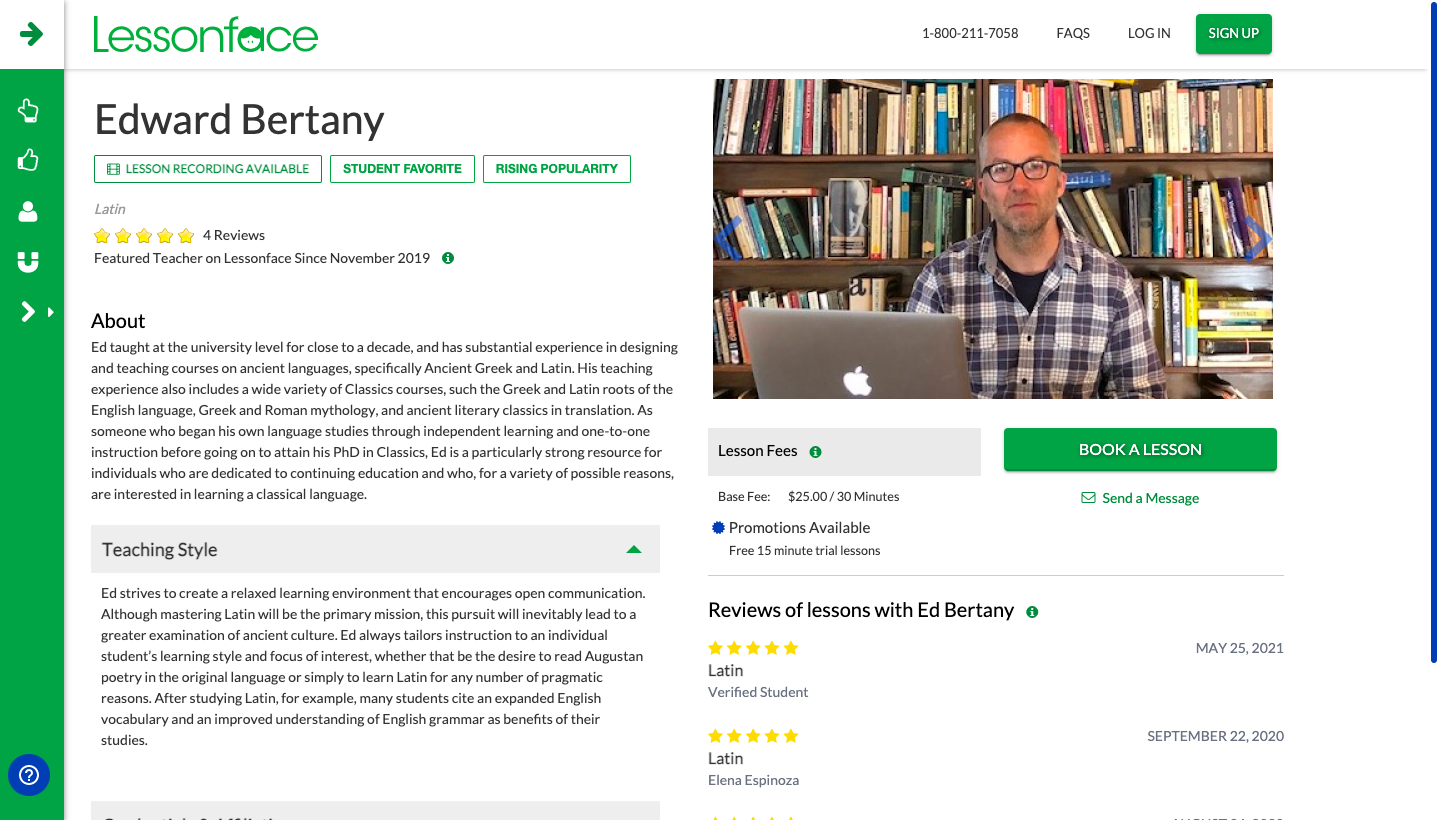This screenshot has width=1440, height=820.
Task: Show the next photo in the carousel
Action: [x=1256, y=238]
